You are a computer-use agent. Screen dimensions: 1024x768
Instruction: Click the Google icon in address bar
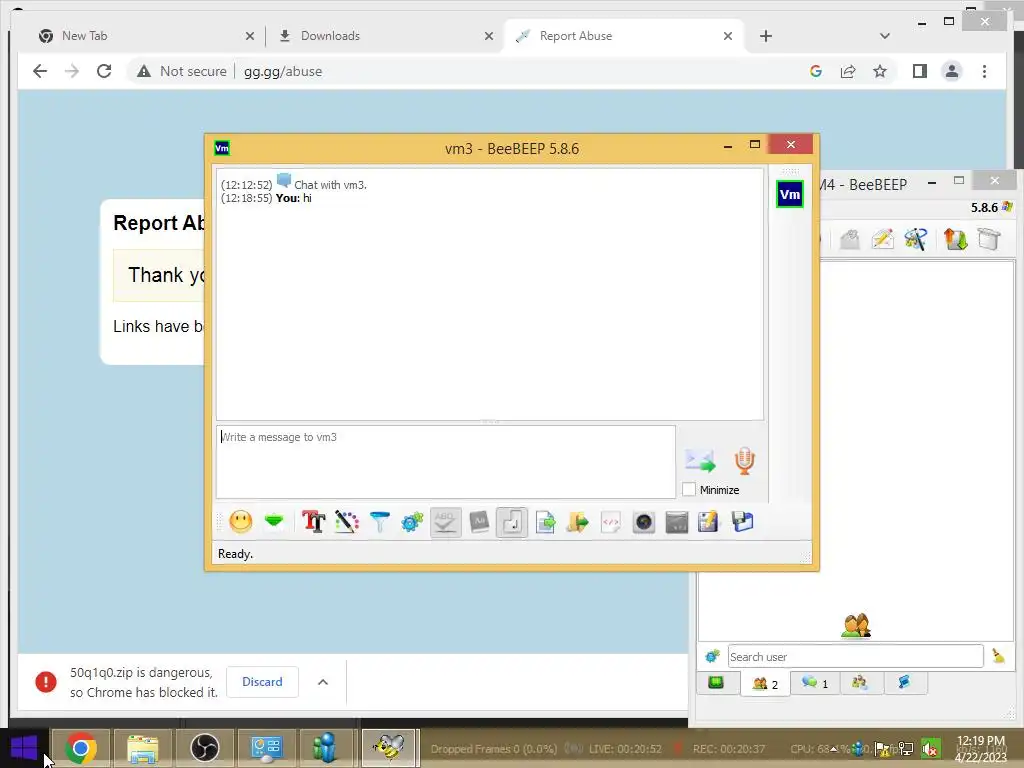point(816,71)
